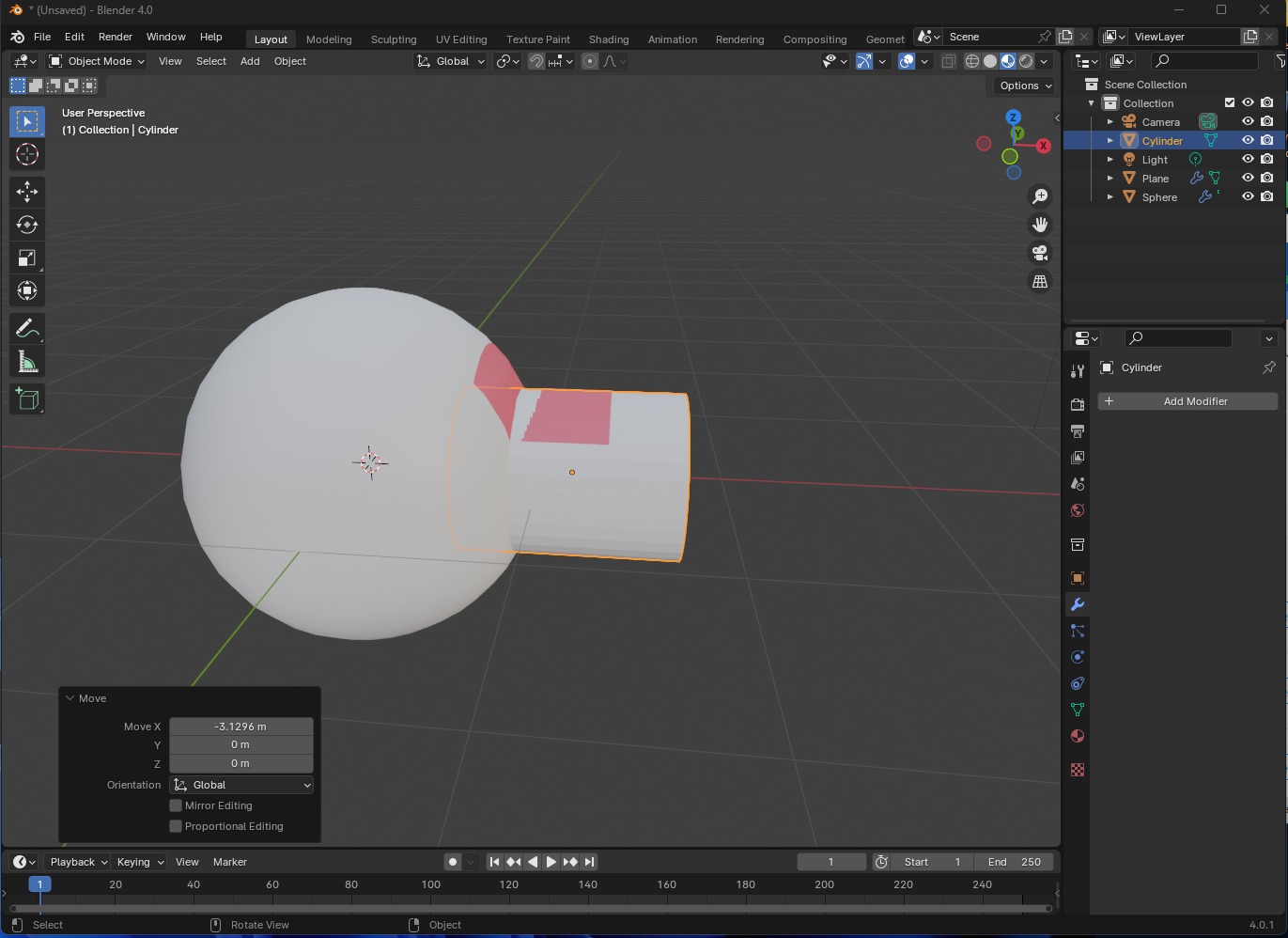1288x938 pixels.
Task: Open the Render properties tab
Action: pyautogui.click(x=1078, y=404)
